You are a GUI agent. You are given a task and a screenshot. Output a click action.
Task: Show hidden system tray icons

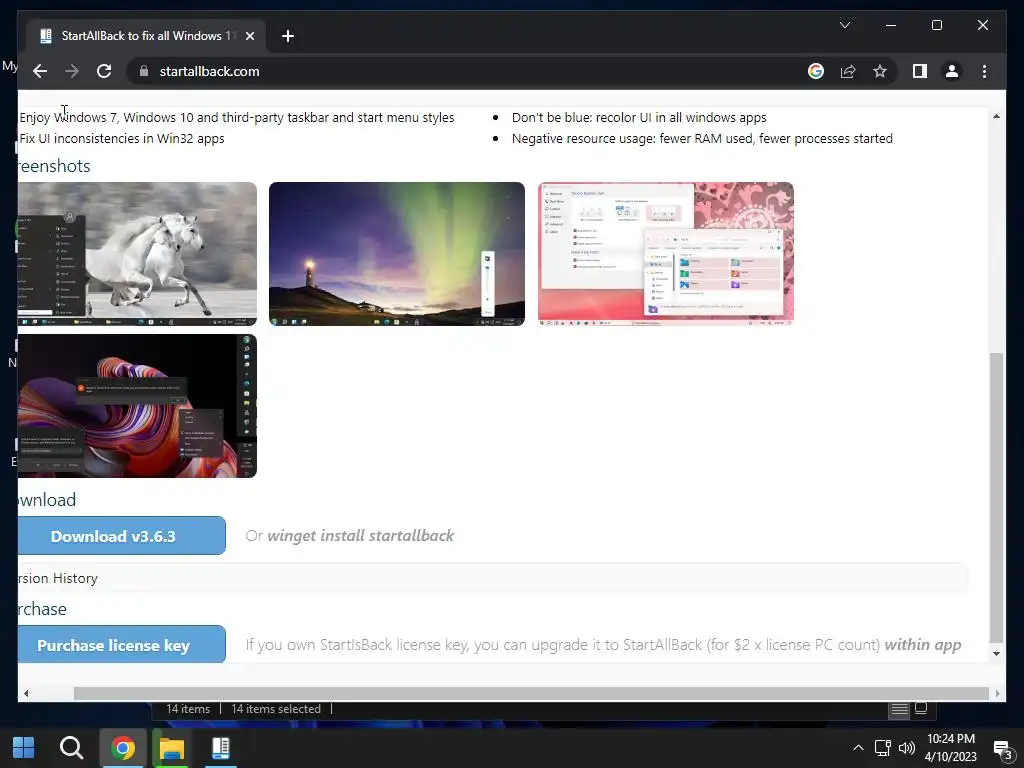(858, 748)
